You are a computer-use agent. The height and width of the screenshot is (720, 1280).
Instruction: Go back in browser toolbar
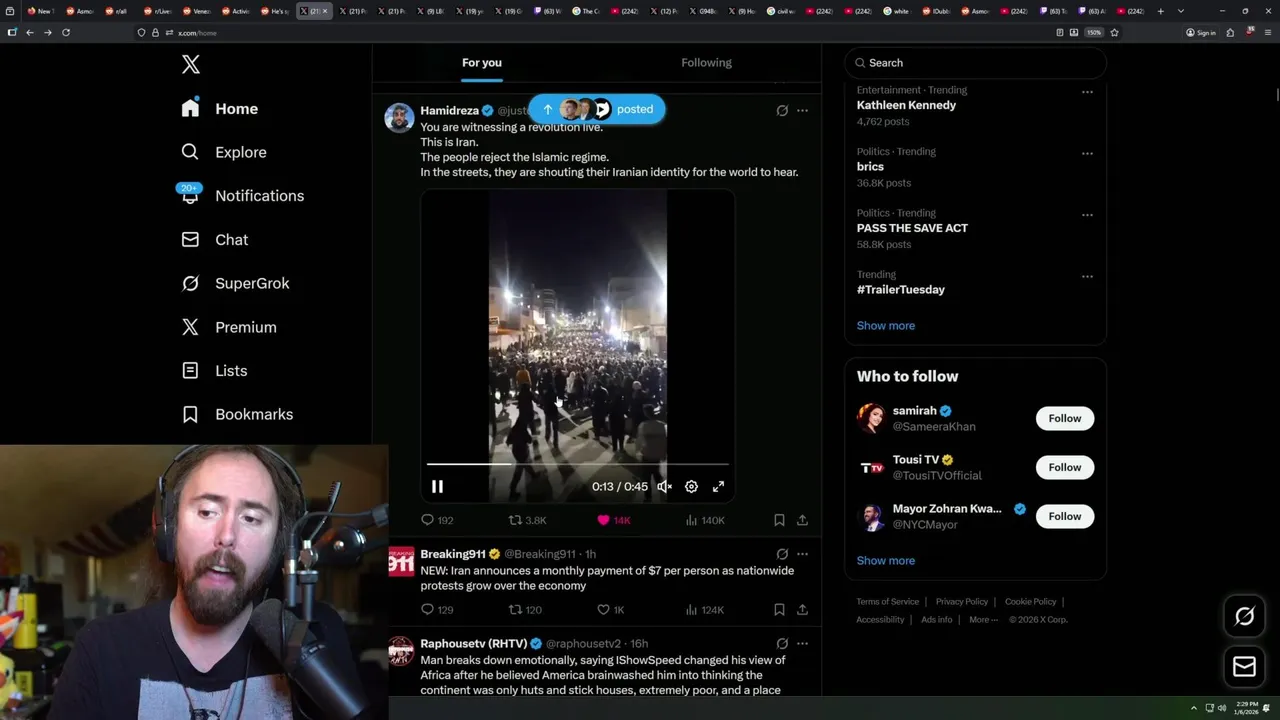pos(29,33)
